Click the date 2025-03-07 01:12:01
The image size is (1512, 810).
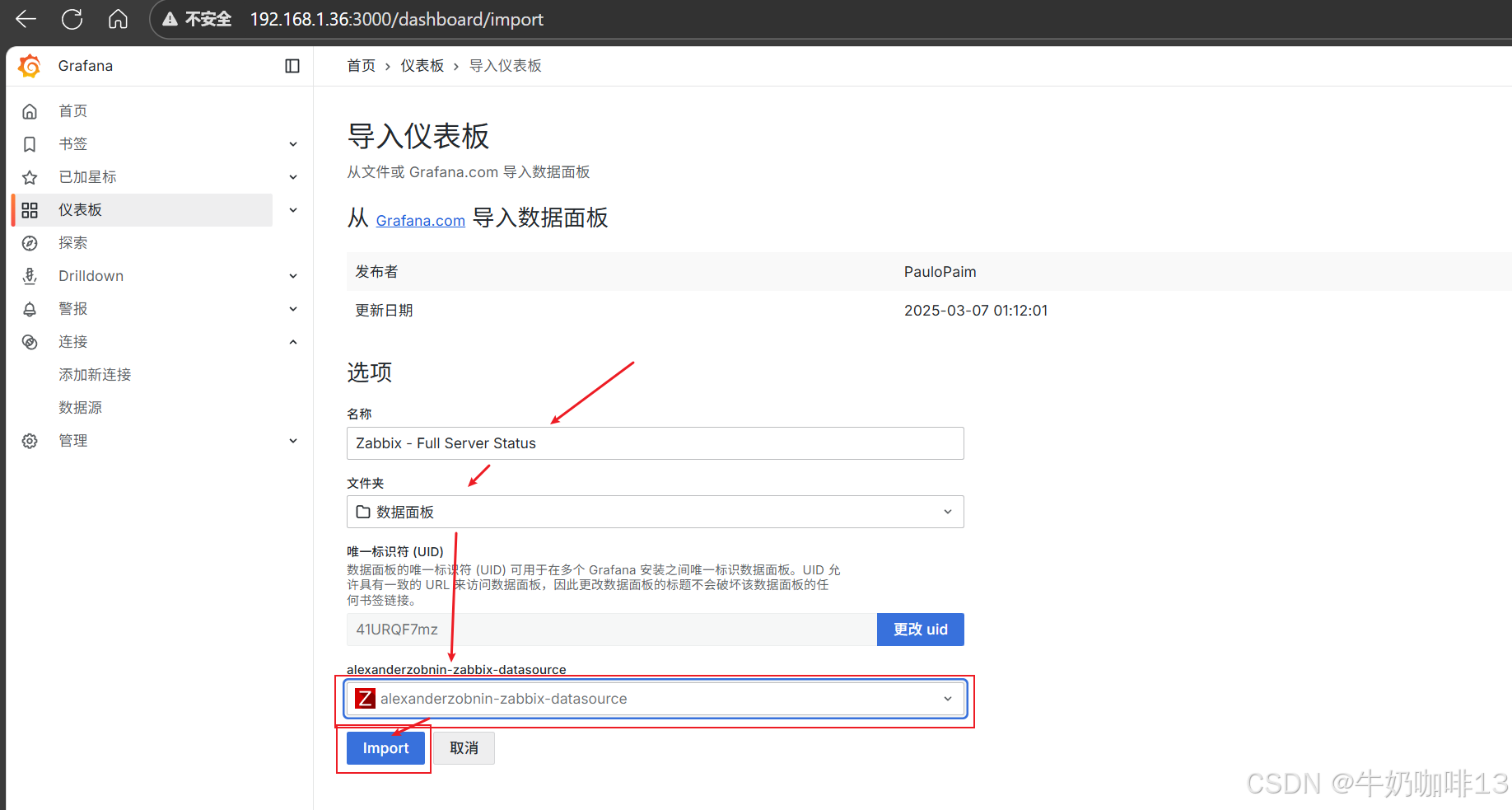click(976, 311)
